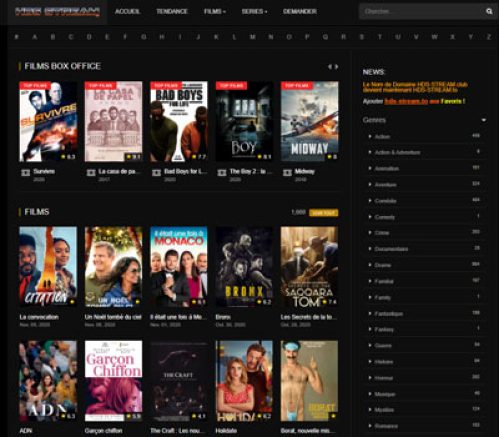Open the hds-stream.to favorites link
Screen dimensions: 499x437
(406, 101)
